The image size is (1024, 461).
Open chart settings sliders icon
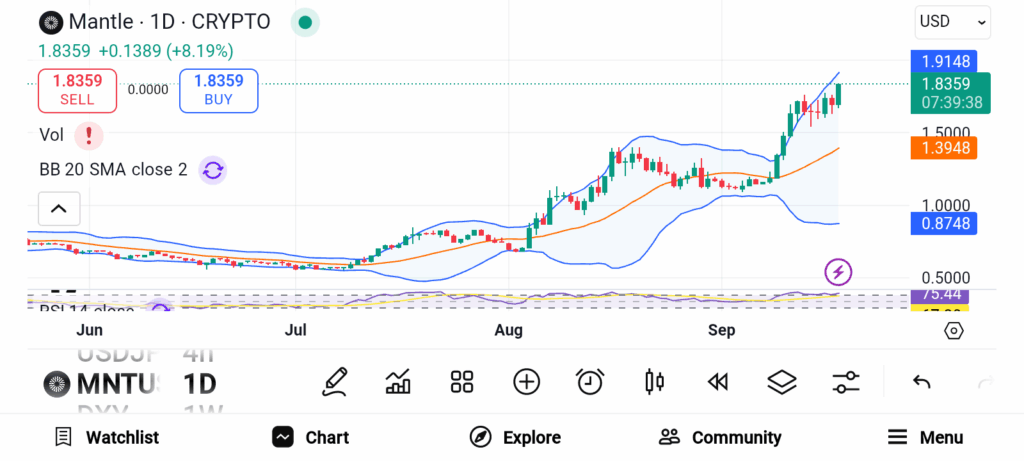[846, 381]
